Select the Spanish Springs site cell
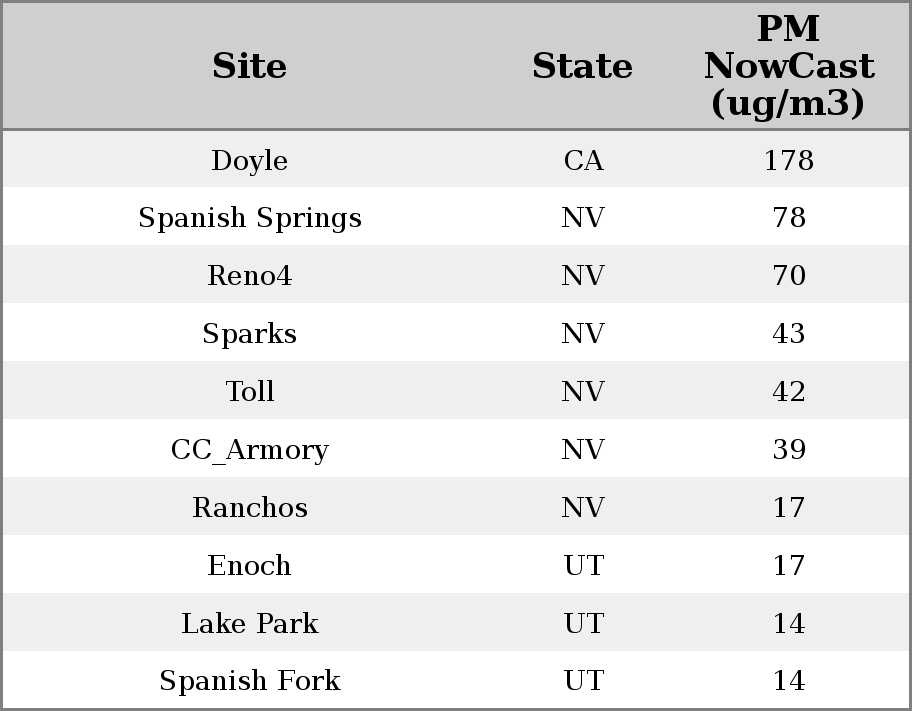Image resolution: width=912 pixels, height=711 pixels. coord(250,218)
